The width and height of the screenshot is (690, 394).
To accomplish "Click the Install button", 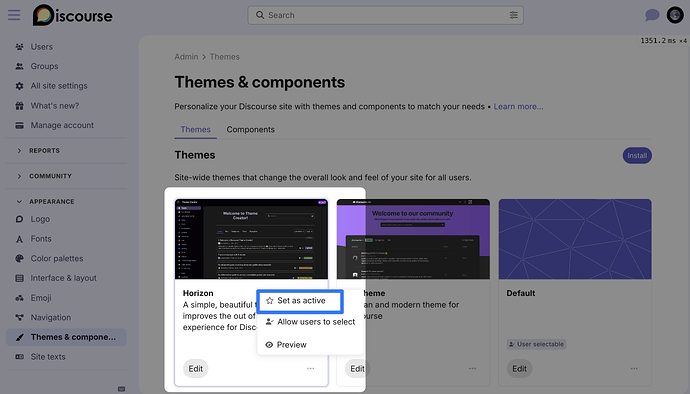I will coord(637,155).
